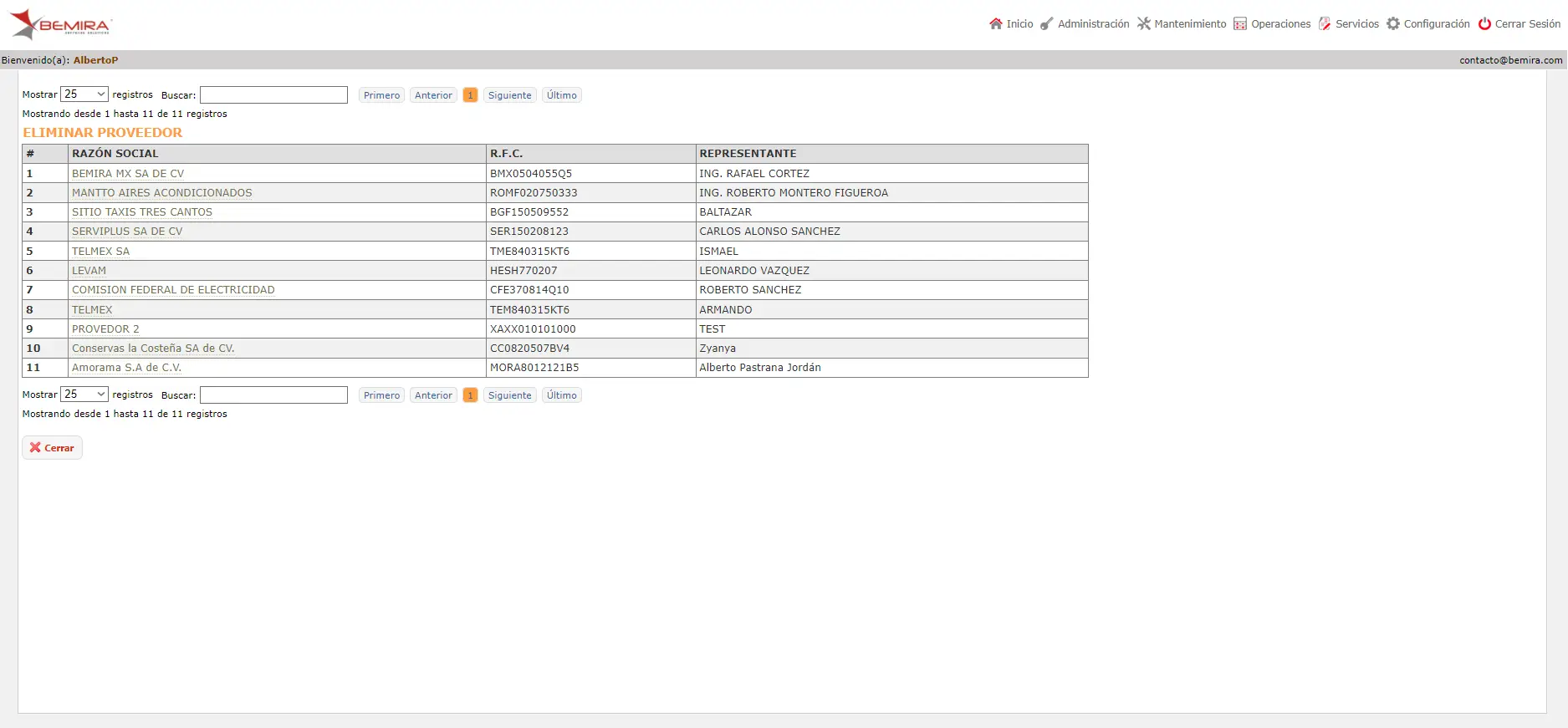1568x728 pixels.
Task: Select provider TELMEX SA link
Action: click(101, 251)
